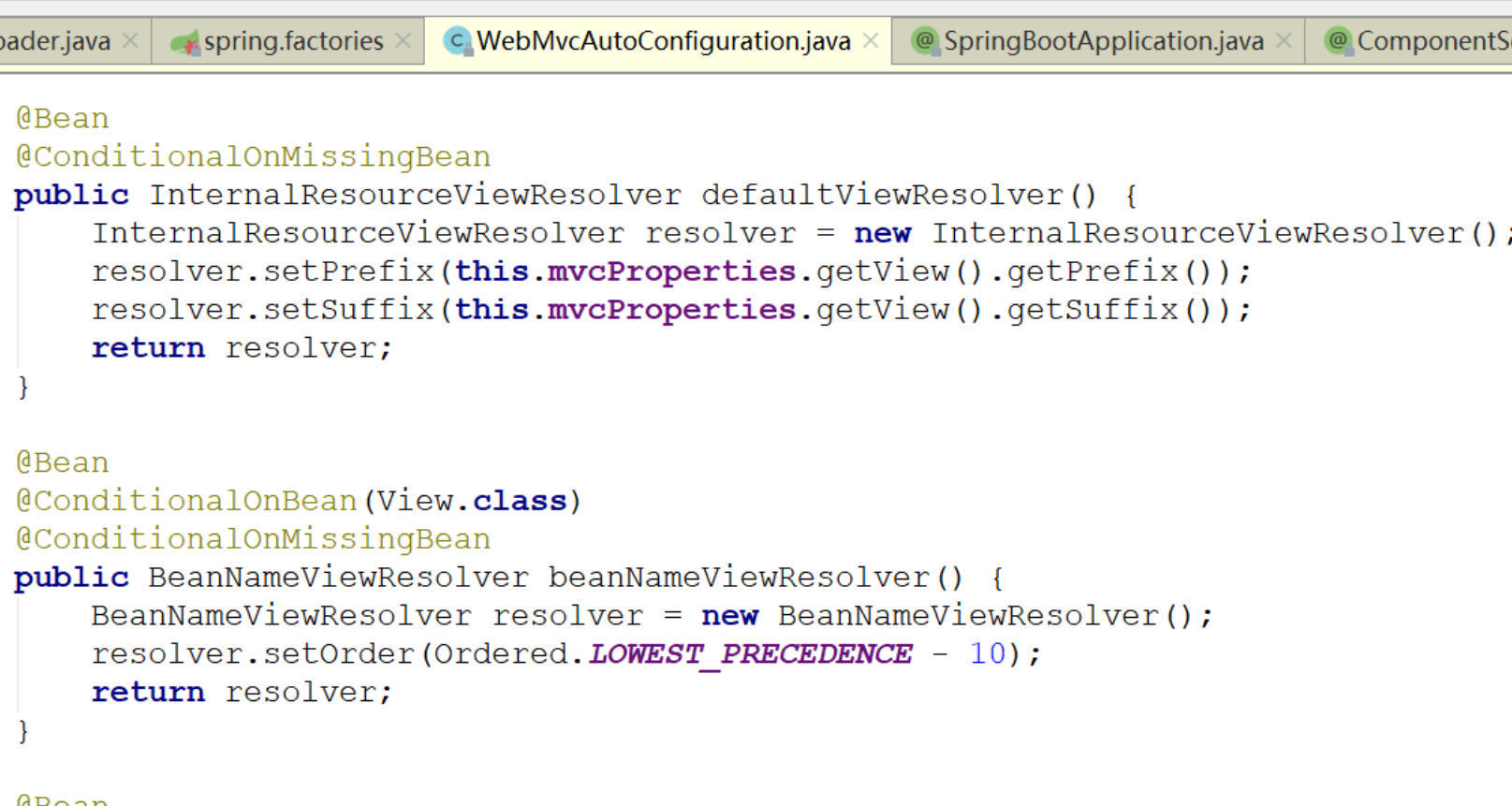
Task: Click Ordered in the setOrder line
Action: (x=501, y=653)
